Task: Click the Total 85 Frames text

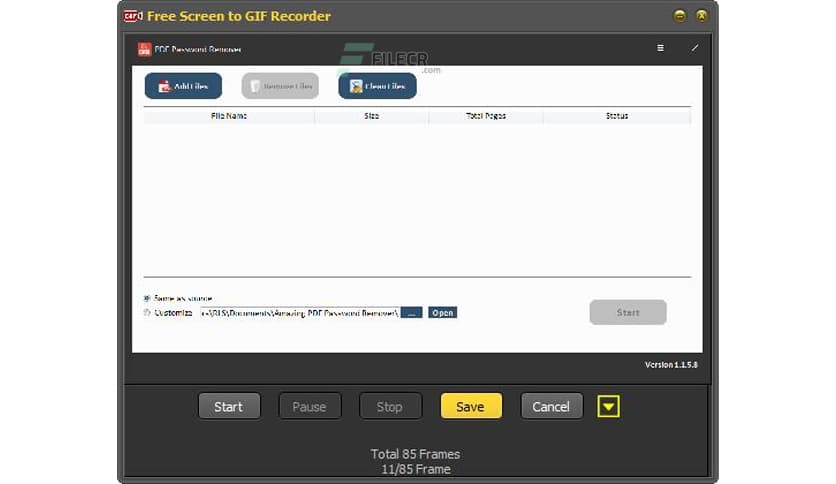Action: pos(415,454)
